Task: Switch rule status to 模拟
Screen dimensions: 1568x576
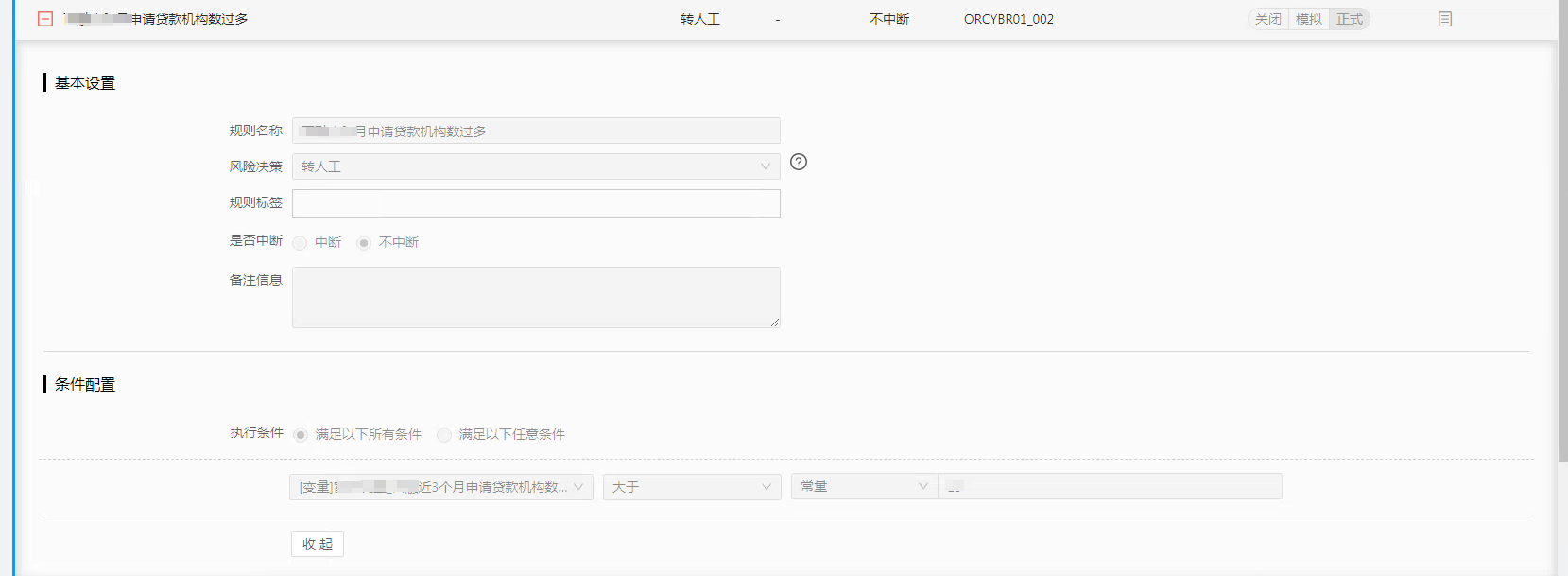Action: pyautogui.click(x=1309, y=19)
